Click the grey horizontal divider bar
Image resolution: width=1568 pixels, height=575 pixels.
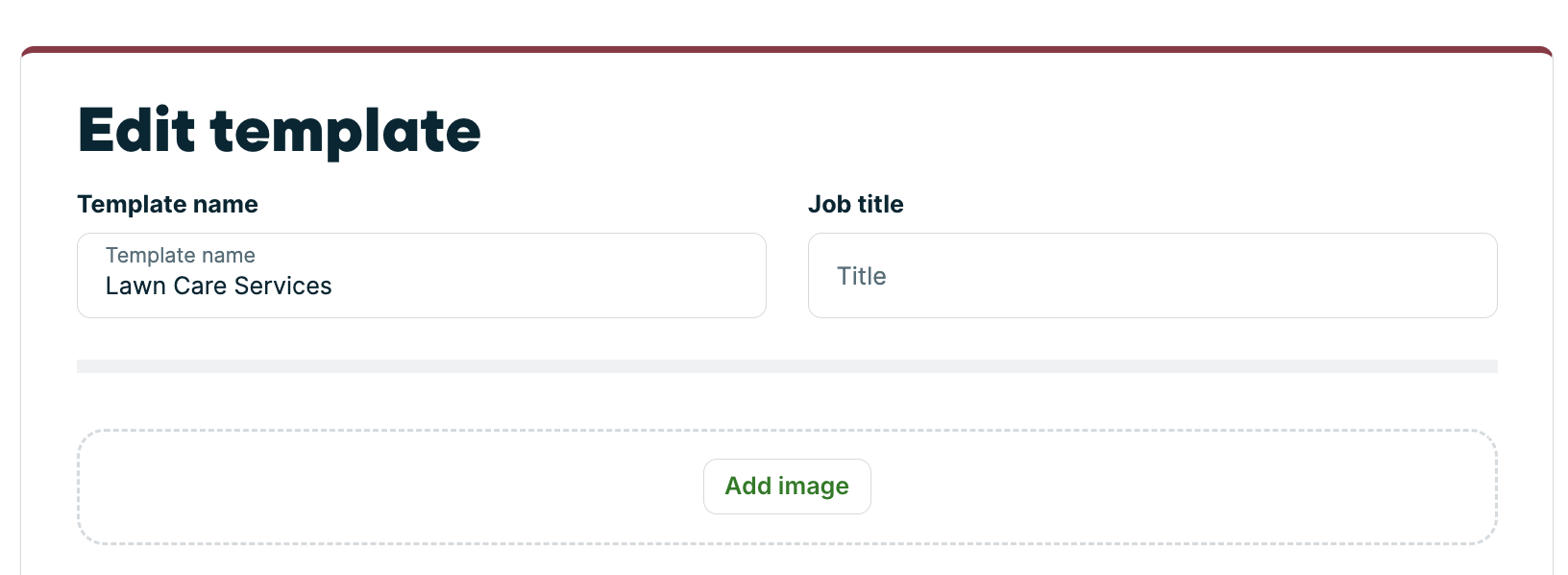pos(787,366)
